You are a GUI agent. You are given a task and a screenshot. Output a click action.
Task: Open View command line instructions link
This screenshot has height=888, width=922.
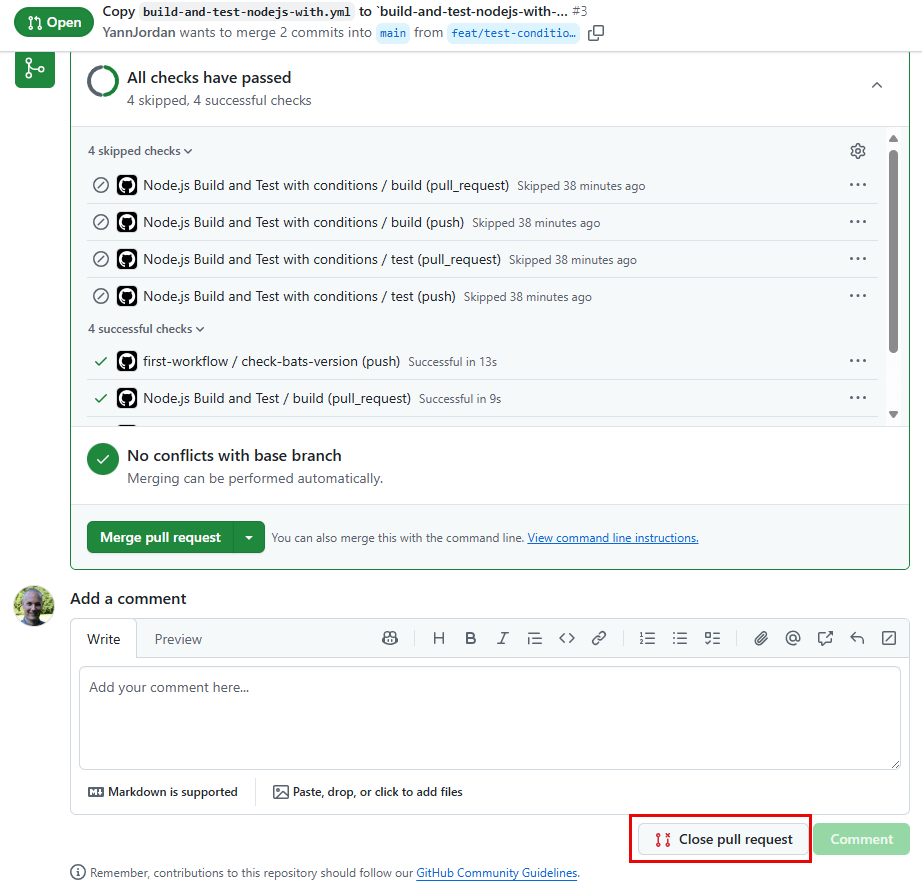(612, 537)
